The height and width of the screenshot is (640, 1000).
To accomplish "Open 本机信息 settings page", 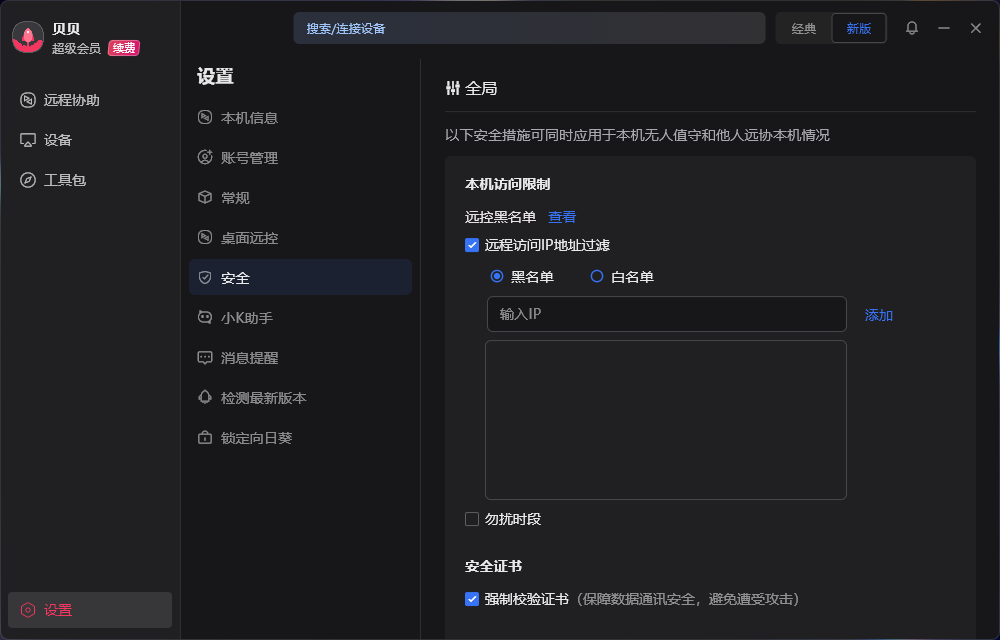I will (249, 118).
